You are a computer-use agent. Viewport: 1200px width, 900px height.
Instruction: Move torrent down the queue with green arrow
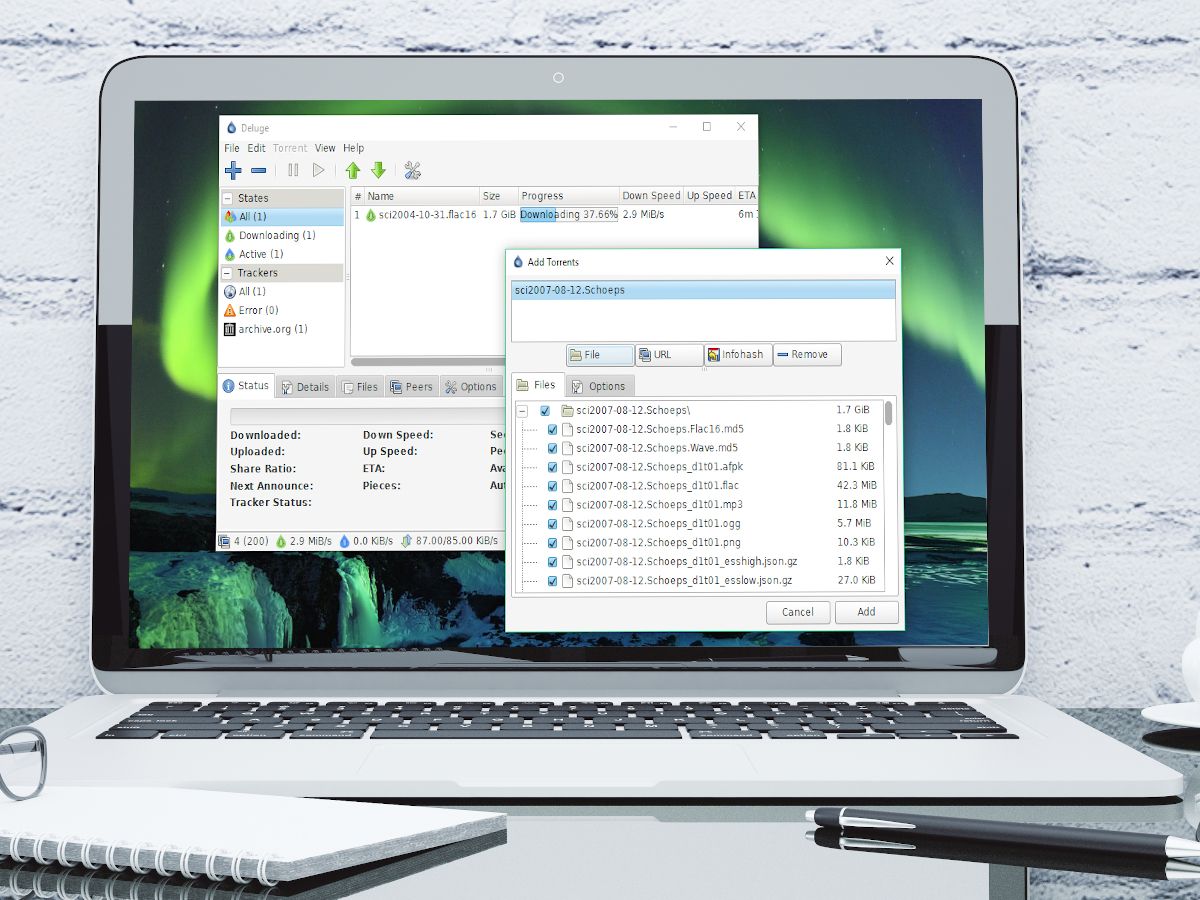point(378,170)
